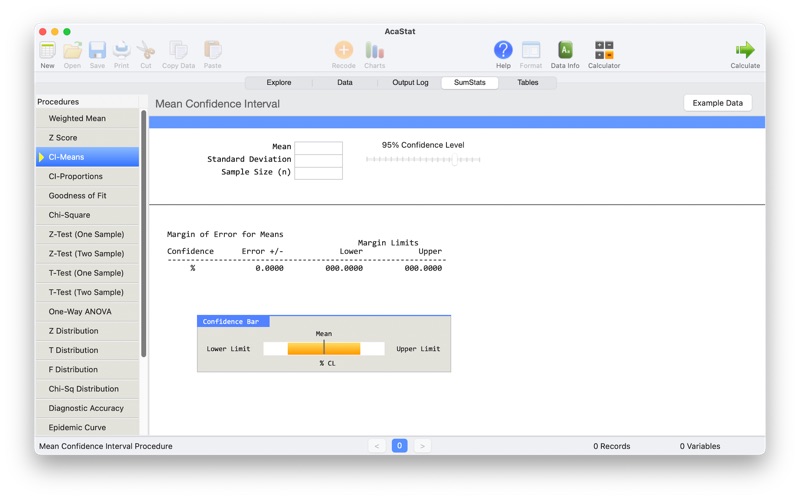Click the 'Mean Confidence Interval' title
800x500 pixels.
point(217,104)
